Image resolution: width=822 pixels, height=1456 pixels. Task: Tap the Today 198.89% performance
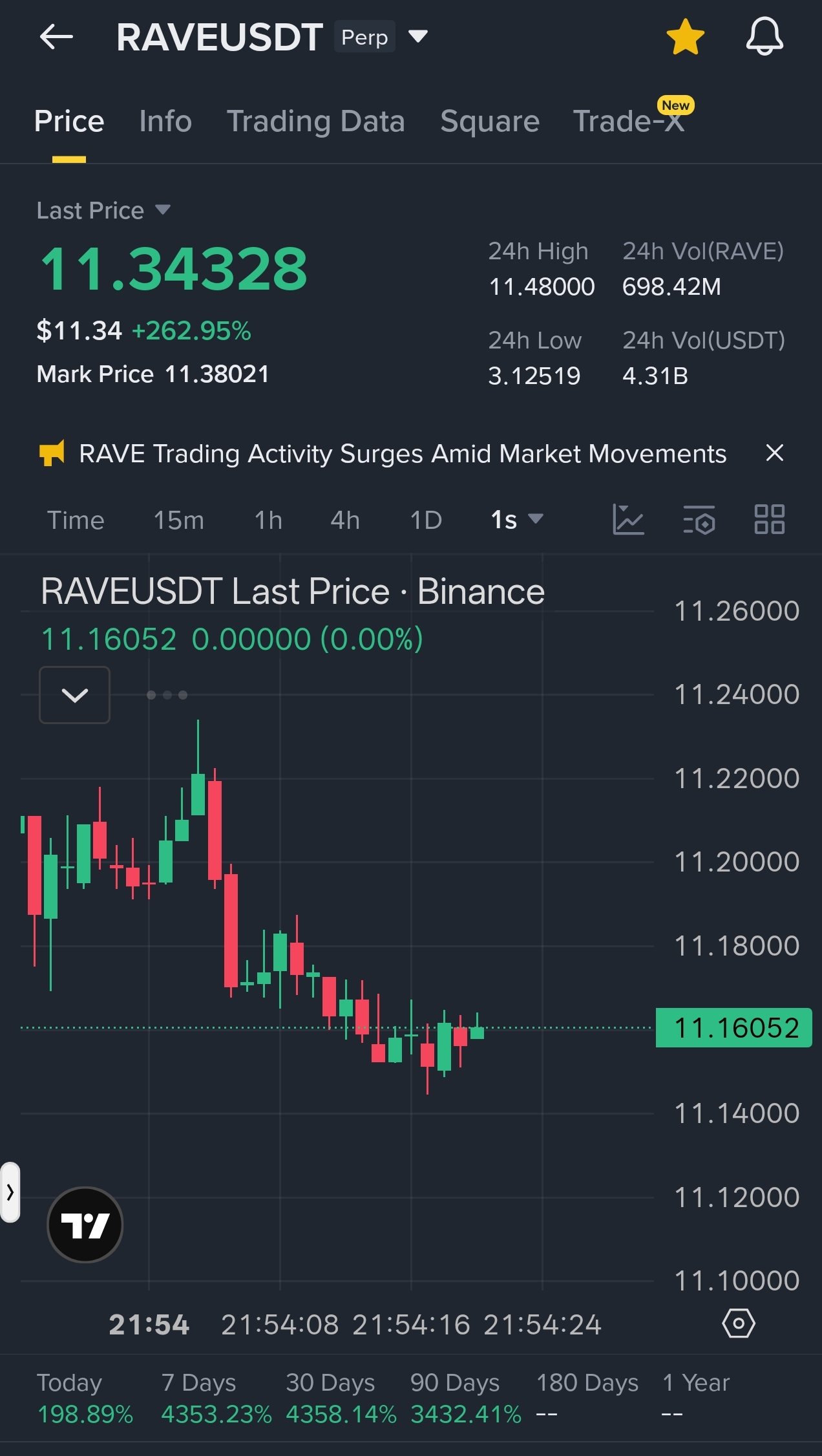tap(85, 1398)
